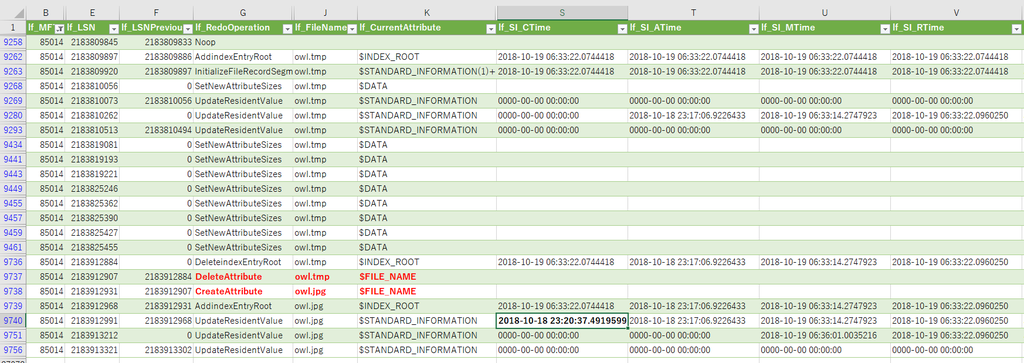Click the red CreateAttribute cell

click(244, 291)
